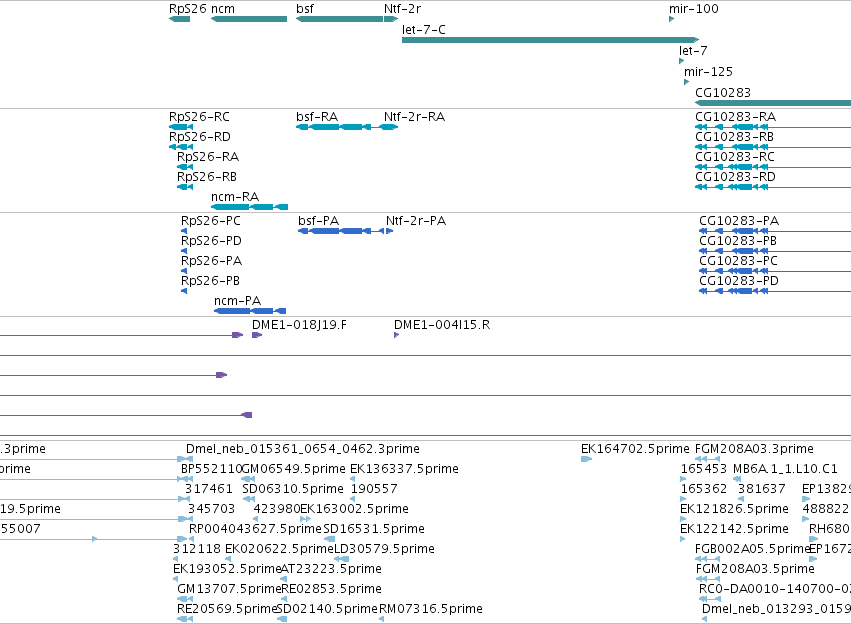Open transcript RpS26-RC label

(x=199, y=117)
